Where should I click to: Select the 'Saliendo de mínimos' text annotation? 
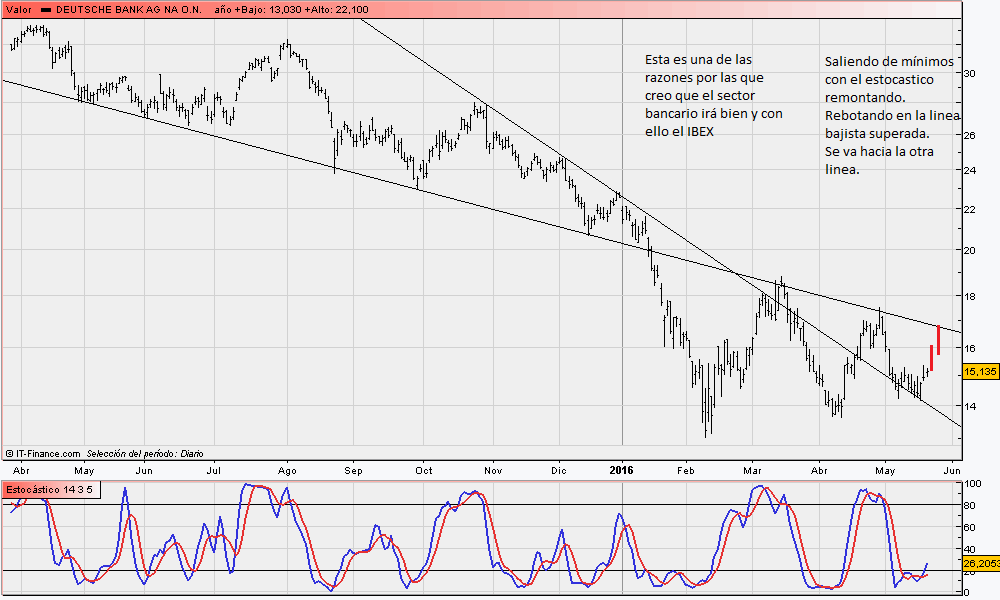click(888, 116)
